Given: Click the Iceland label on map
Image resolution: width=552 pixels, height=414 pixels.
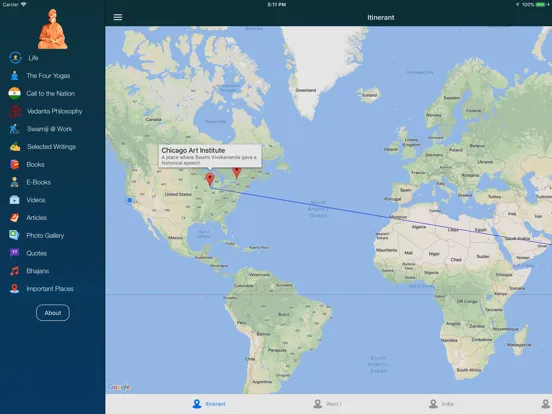Looking at the screenshot, I should 370,95.
